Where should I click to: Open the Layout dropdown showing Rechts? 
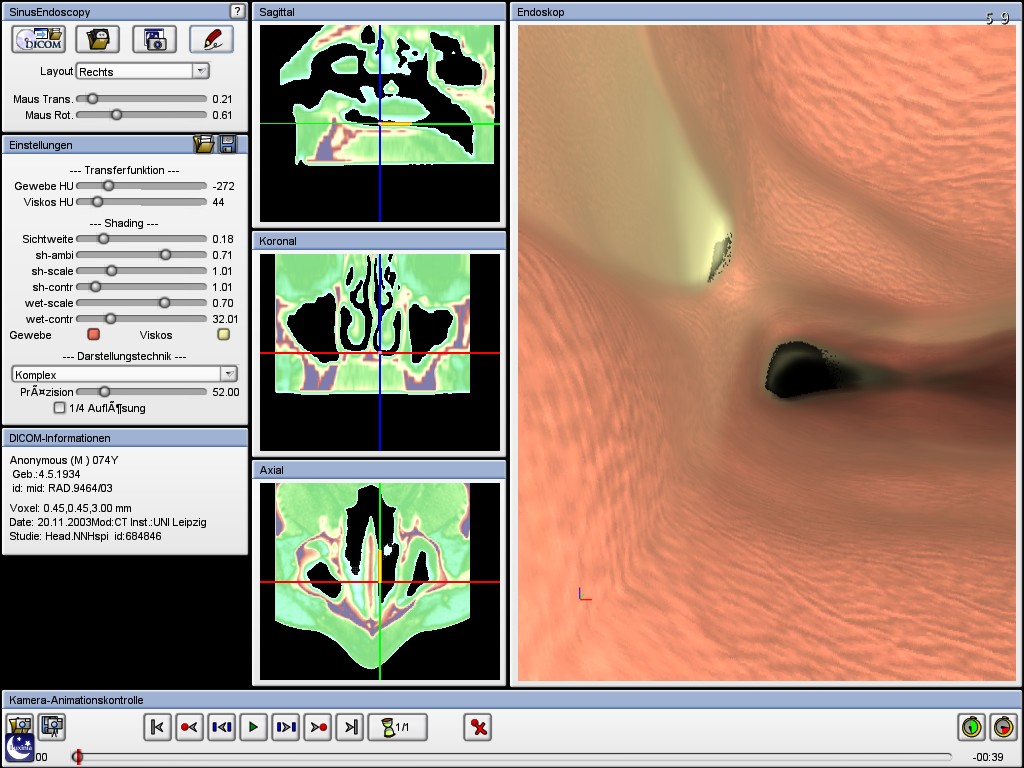coord(142,71)
